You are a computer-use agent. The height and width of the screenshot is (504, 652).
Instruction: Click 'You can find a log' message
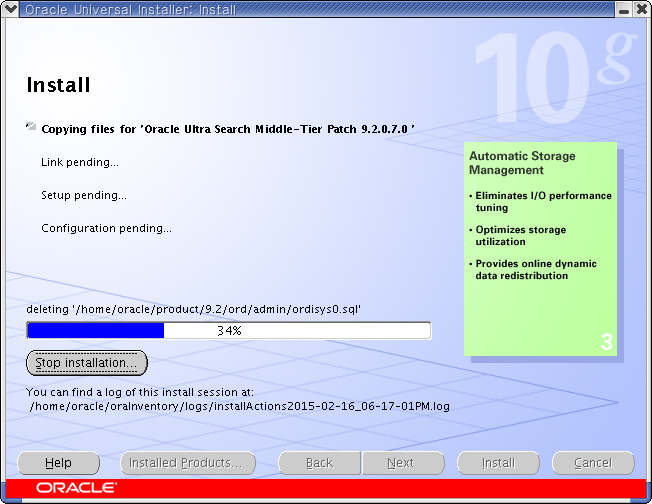(140, 392)
